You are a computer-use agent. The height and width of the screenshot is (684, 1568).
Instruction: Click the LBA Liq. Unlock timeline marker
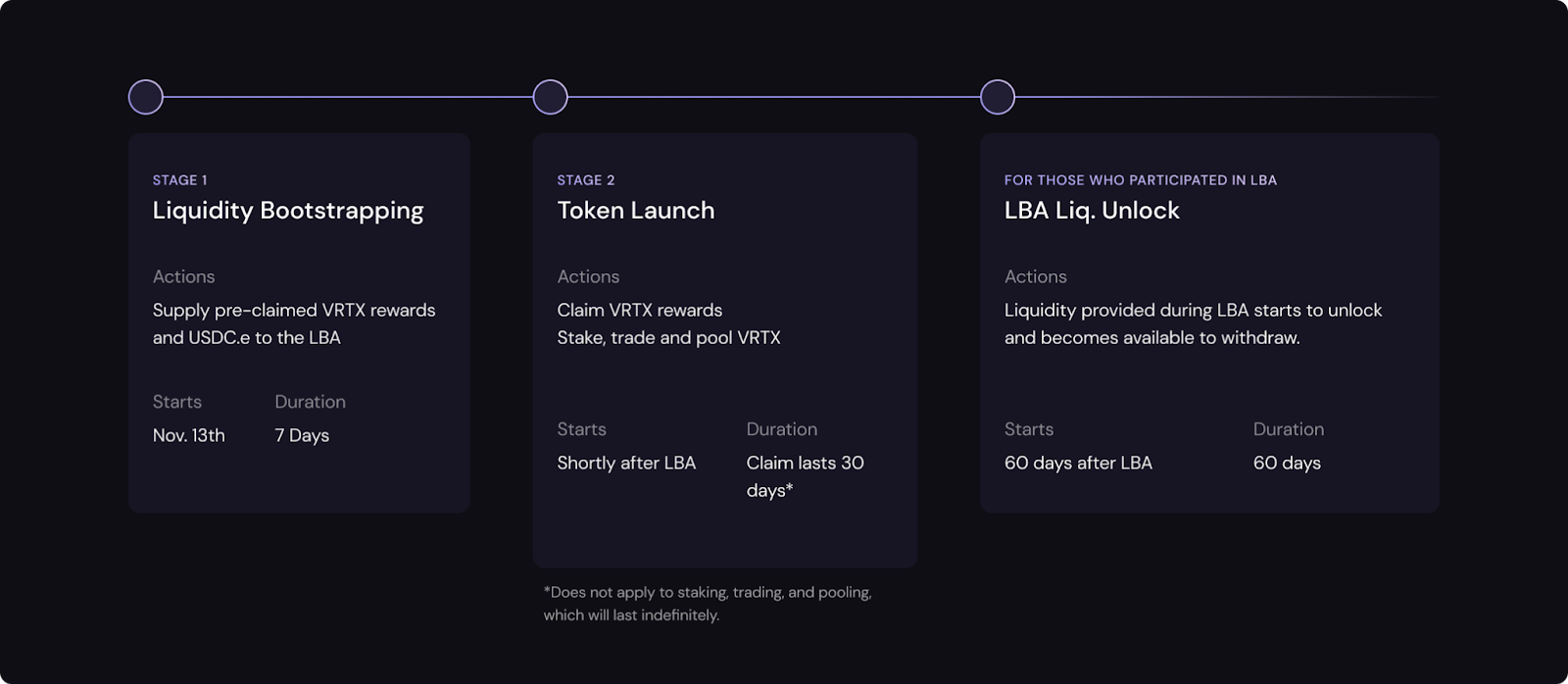pyautogui.click(x=998, y=97)
